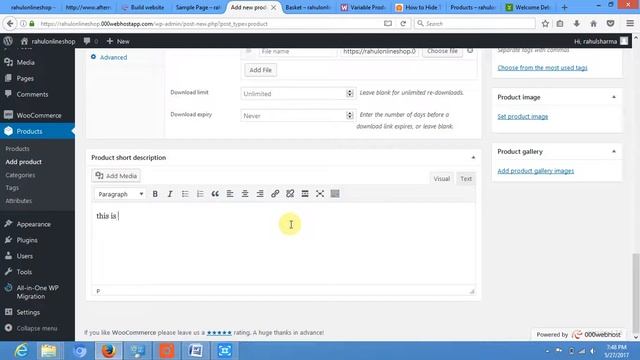Reload the page with refresh icon
This screenshot has height=360, width=640.
403,24
